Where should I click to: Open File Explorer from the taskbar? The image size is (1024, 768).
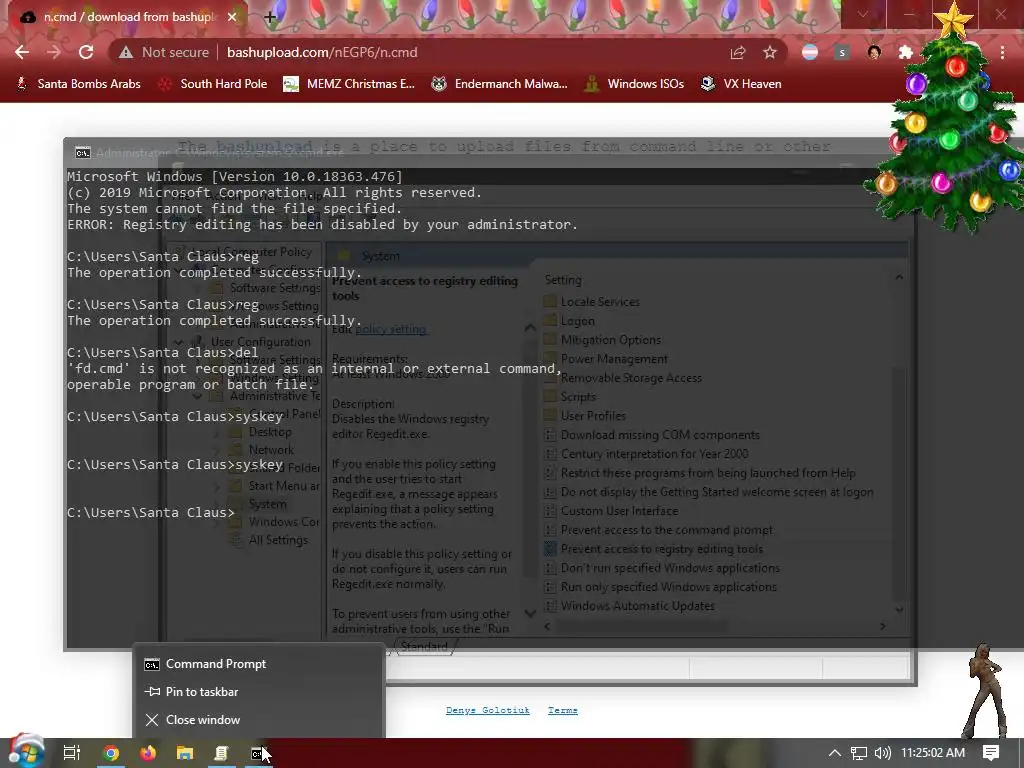coord(185,753)
